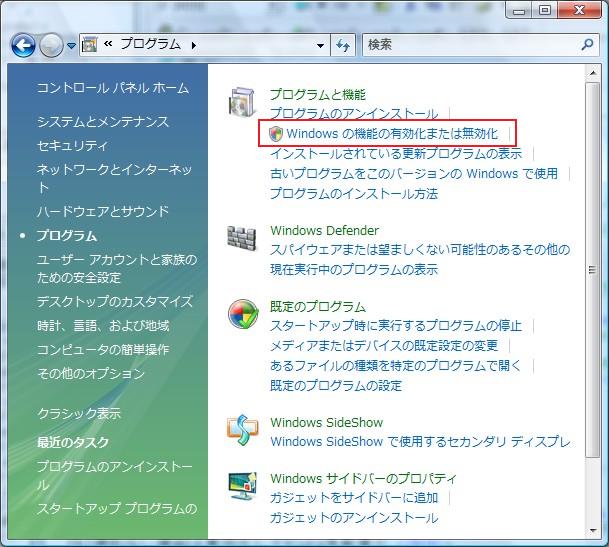Click 既定のプログラムの設定
The height and width of the screenshot is (547, 609).
(336, 386)
